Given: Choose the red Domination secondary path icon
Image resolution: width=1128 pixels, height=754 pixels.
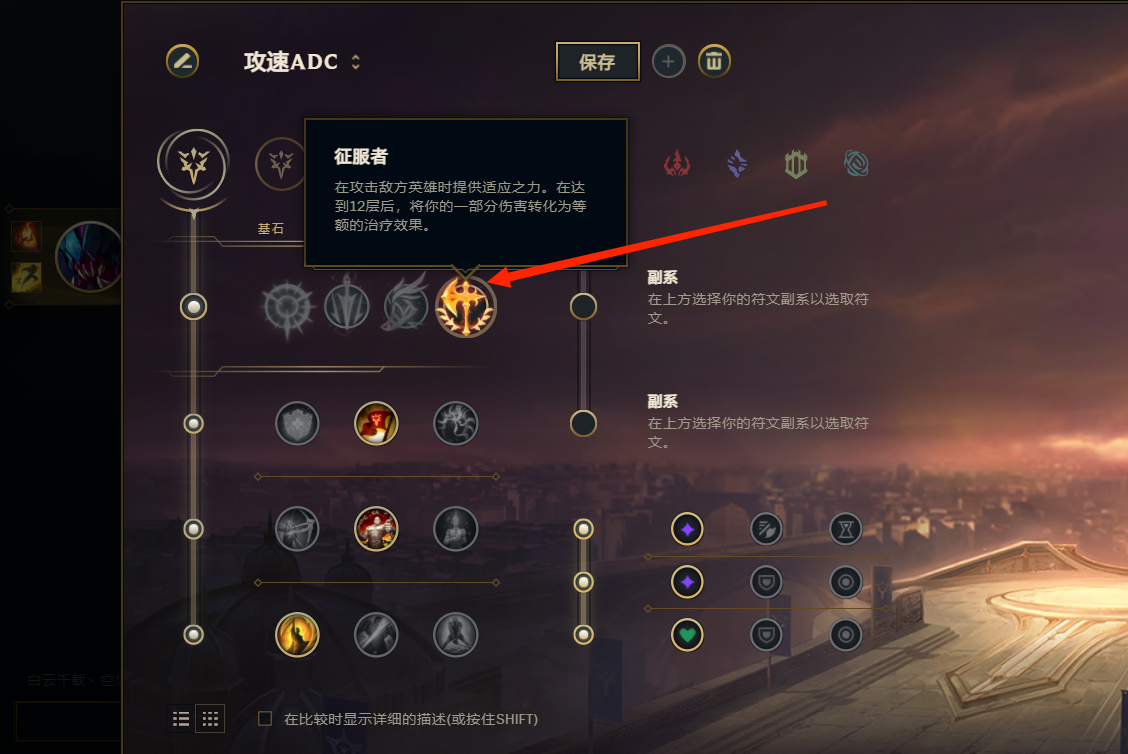Looking at the screenshot, I should (x=676, y=164).
